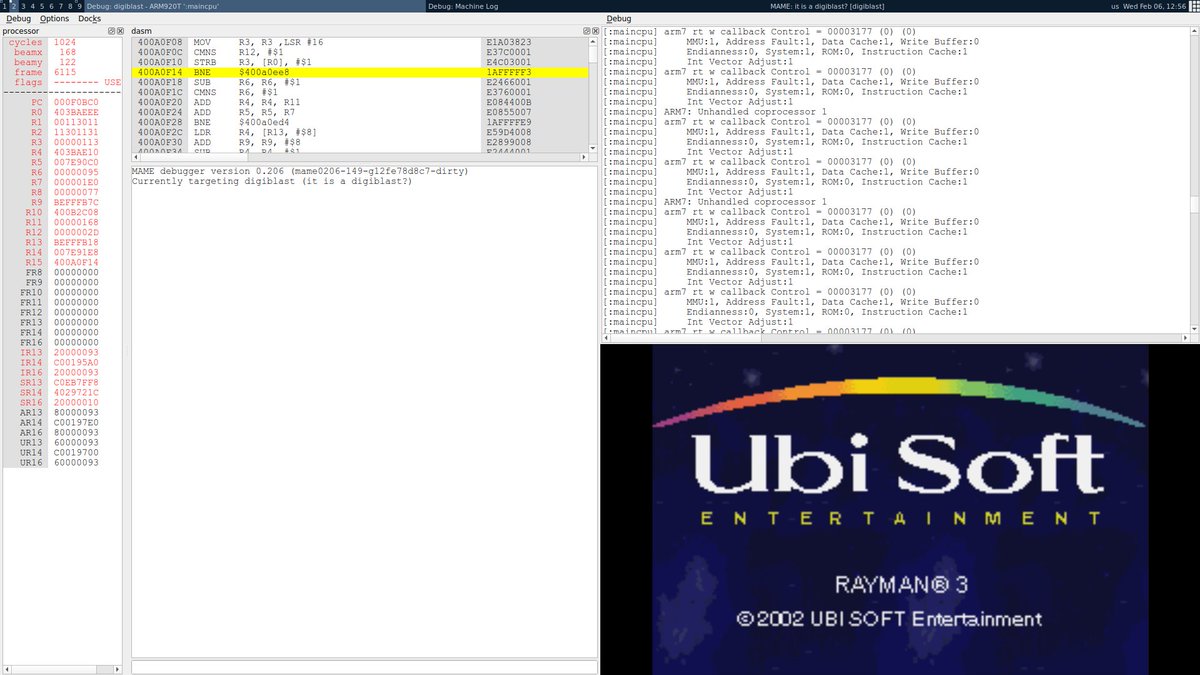
Task: Click the debugger console command input field
Action: (364, 667)
